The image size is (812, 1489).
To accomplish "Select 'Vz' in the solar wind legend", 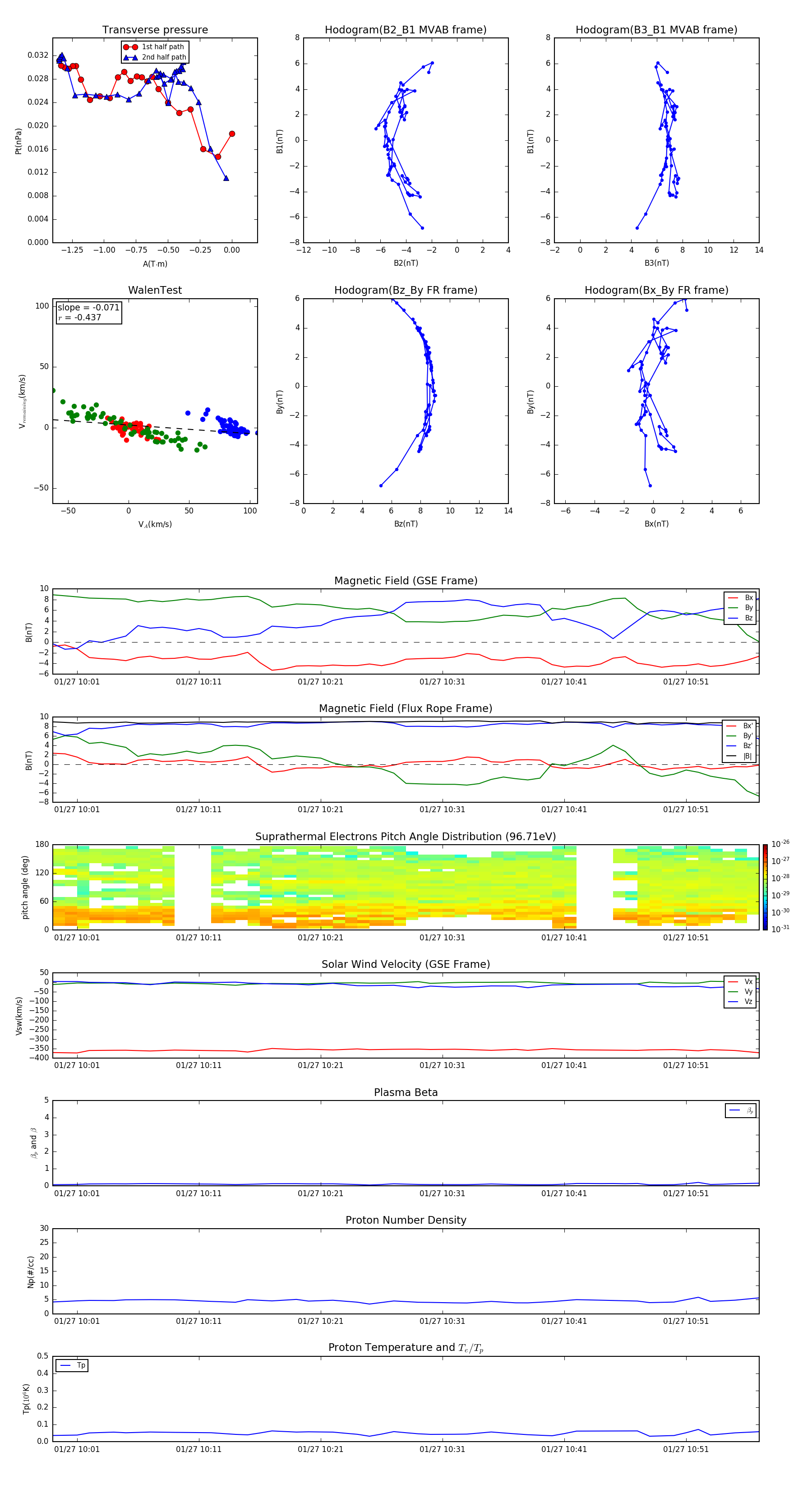I will coord(740,1002).
